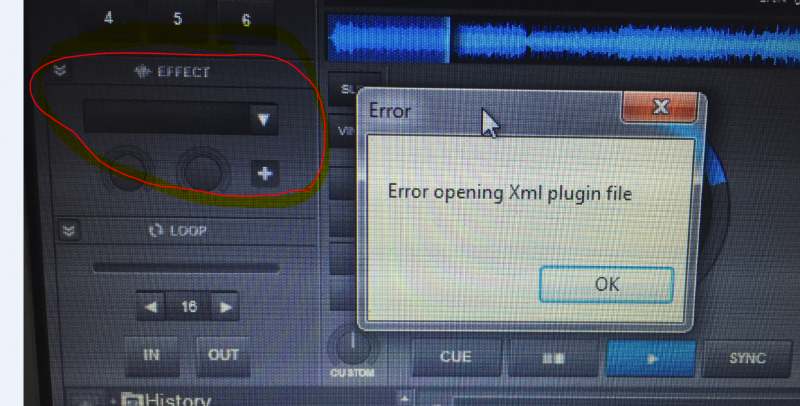Collapse the EFFECT panel chevron

pyautogui.click(x=60, y=70)
